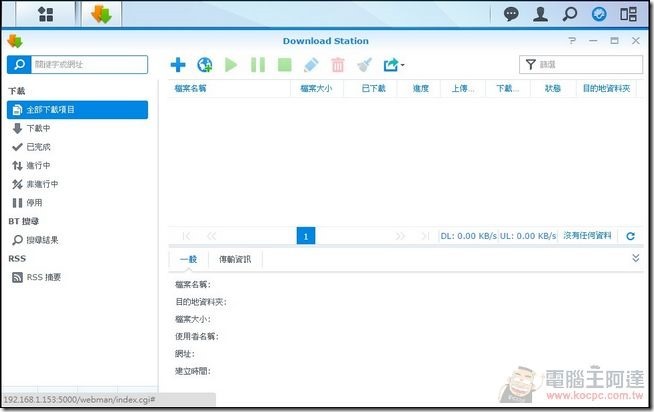
Task: Click the help question mark button
Action: [x=572, y=40]
